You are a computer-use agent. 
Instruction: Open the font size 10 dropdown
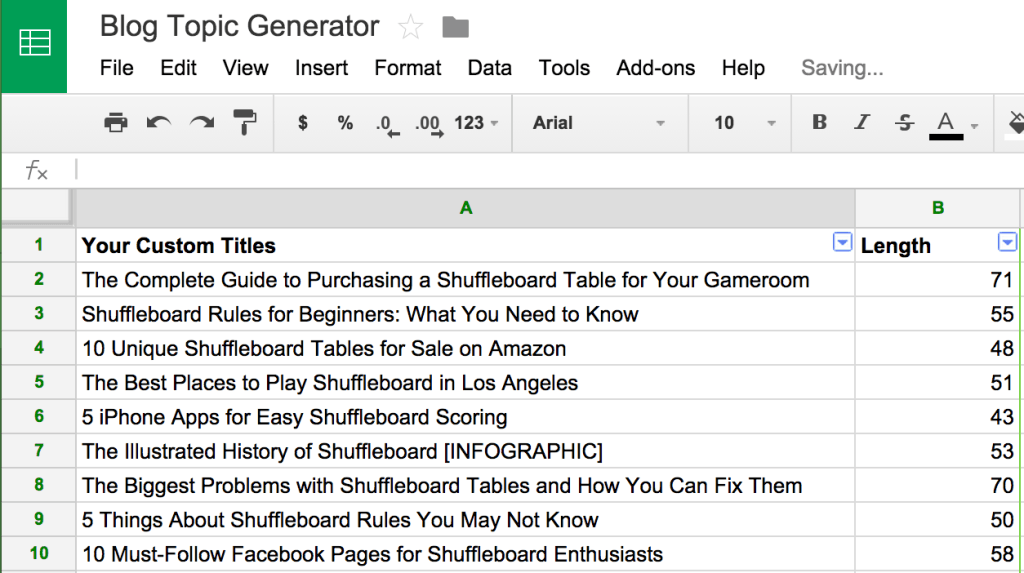(744, 123)
